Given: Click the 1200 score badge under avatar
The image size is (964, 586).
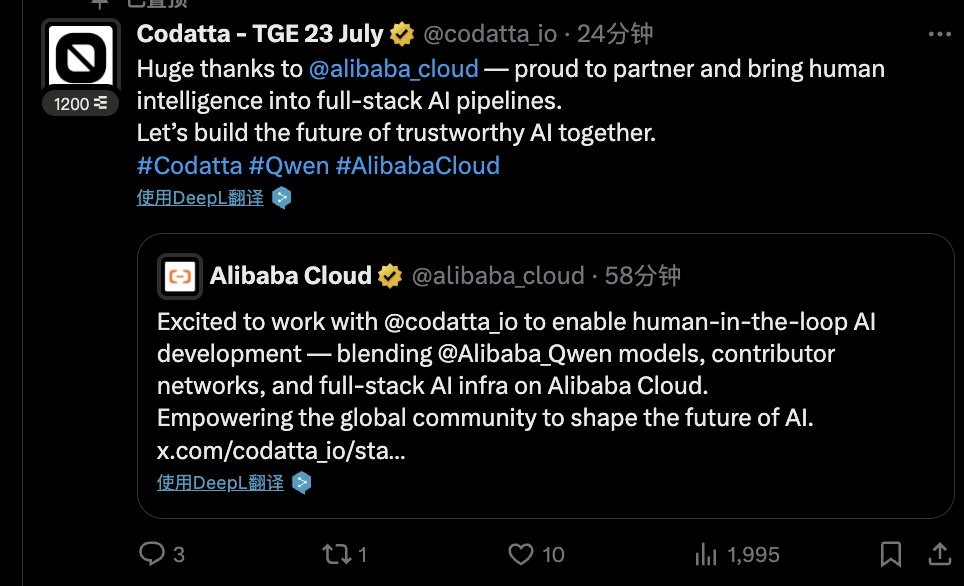Looking at the screenshot, I should pyautogui.click(x=81, y=103).
